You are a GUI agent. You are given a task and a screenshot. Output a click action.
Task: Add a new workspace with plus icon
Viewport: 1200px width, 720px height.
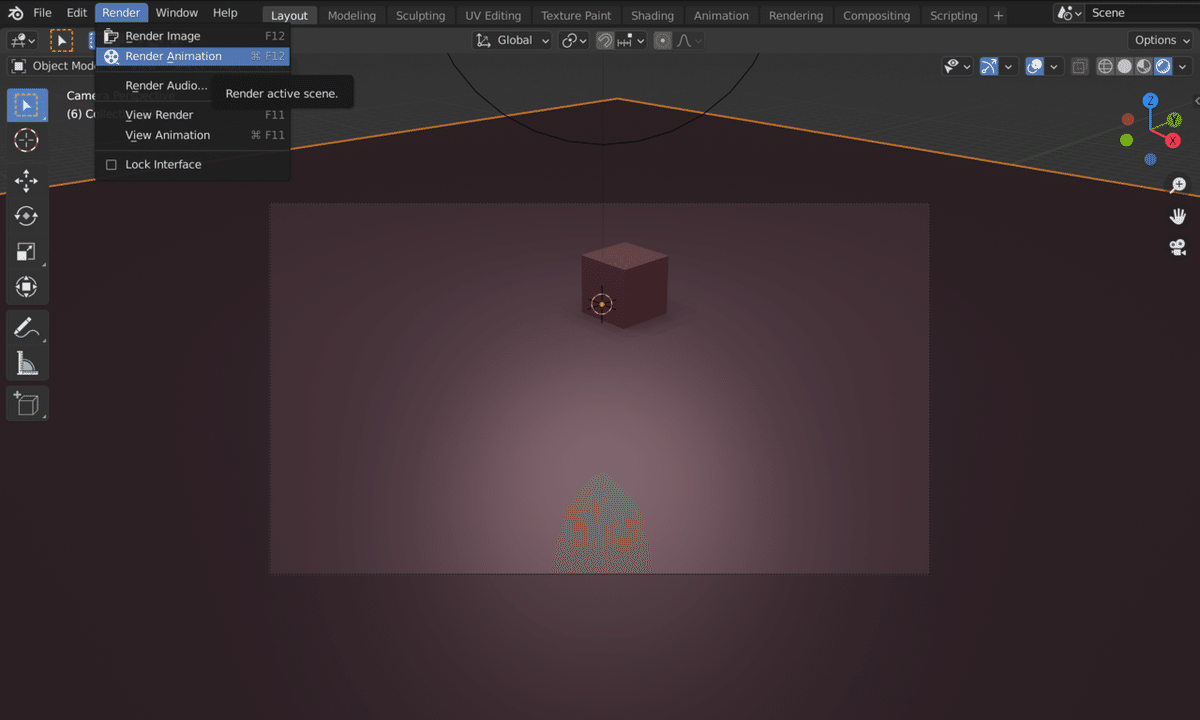[x=998, y=15]
